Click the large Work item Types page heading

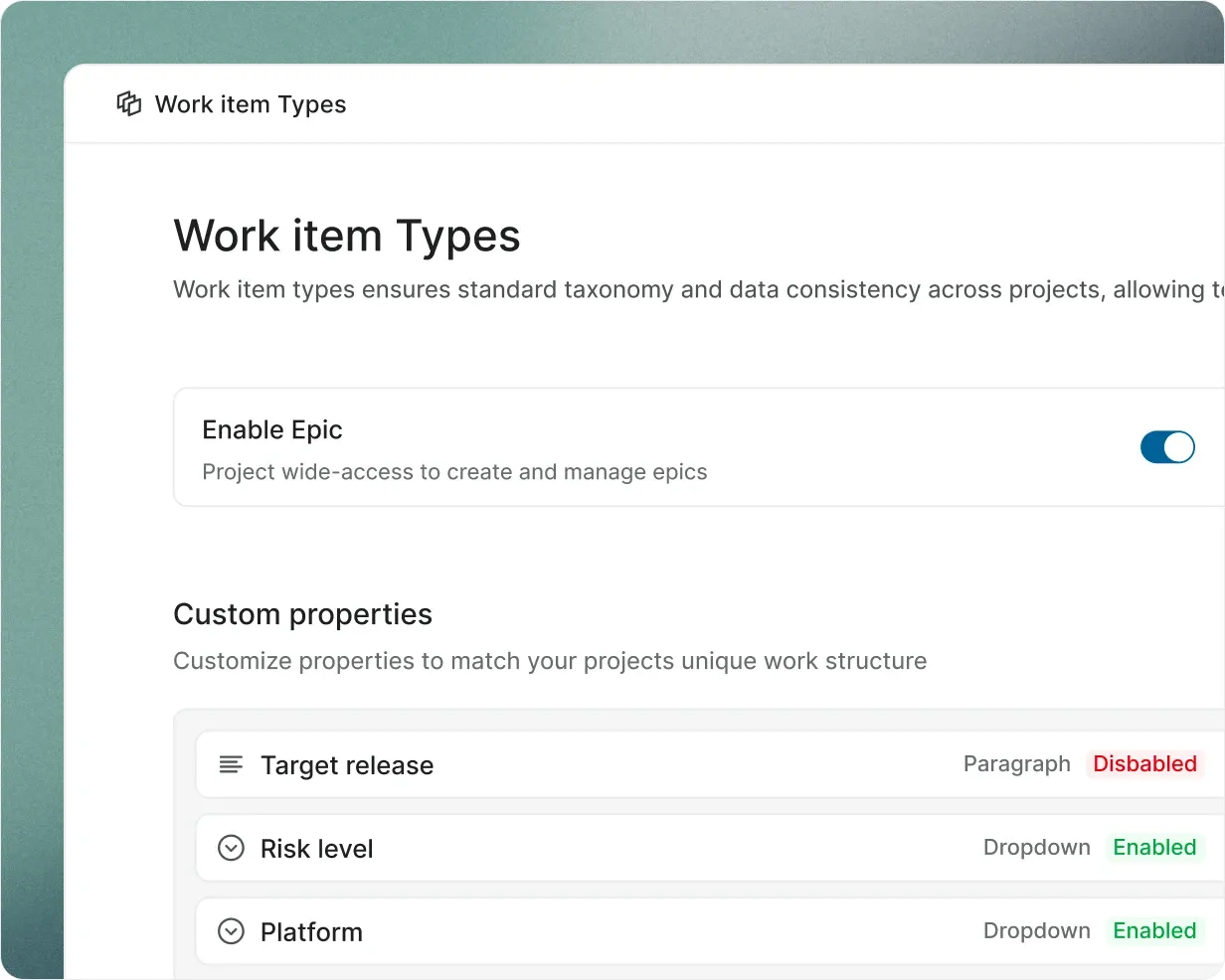(347, 237)
